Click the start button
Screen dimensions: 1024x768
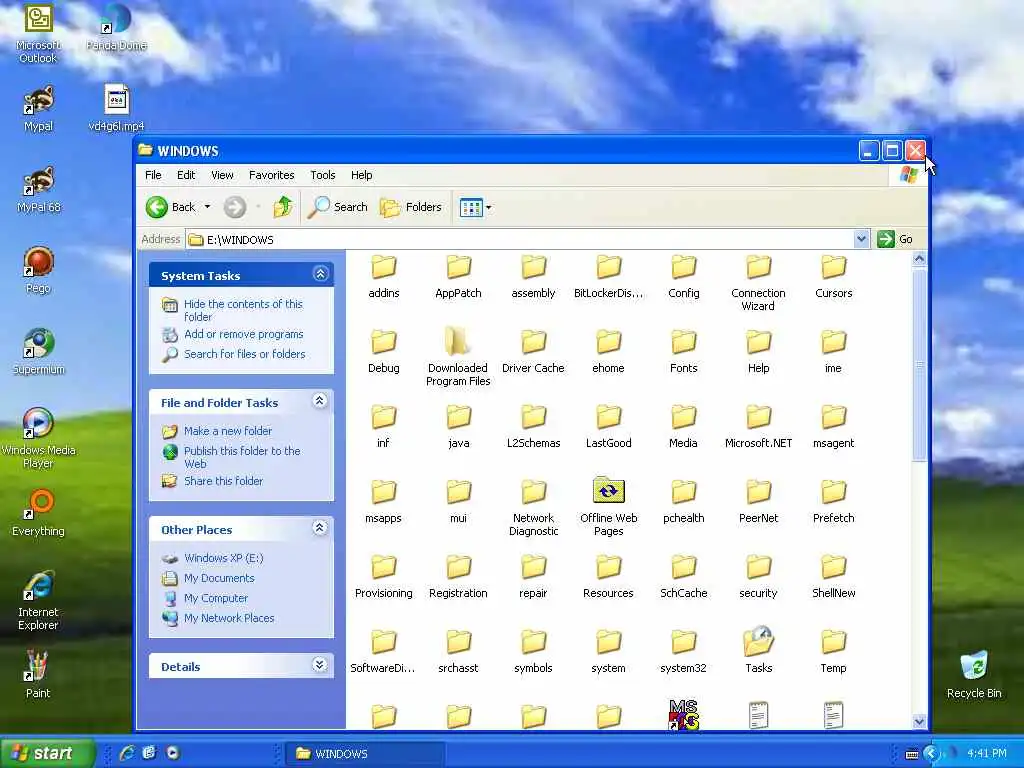(47, 753)
